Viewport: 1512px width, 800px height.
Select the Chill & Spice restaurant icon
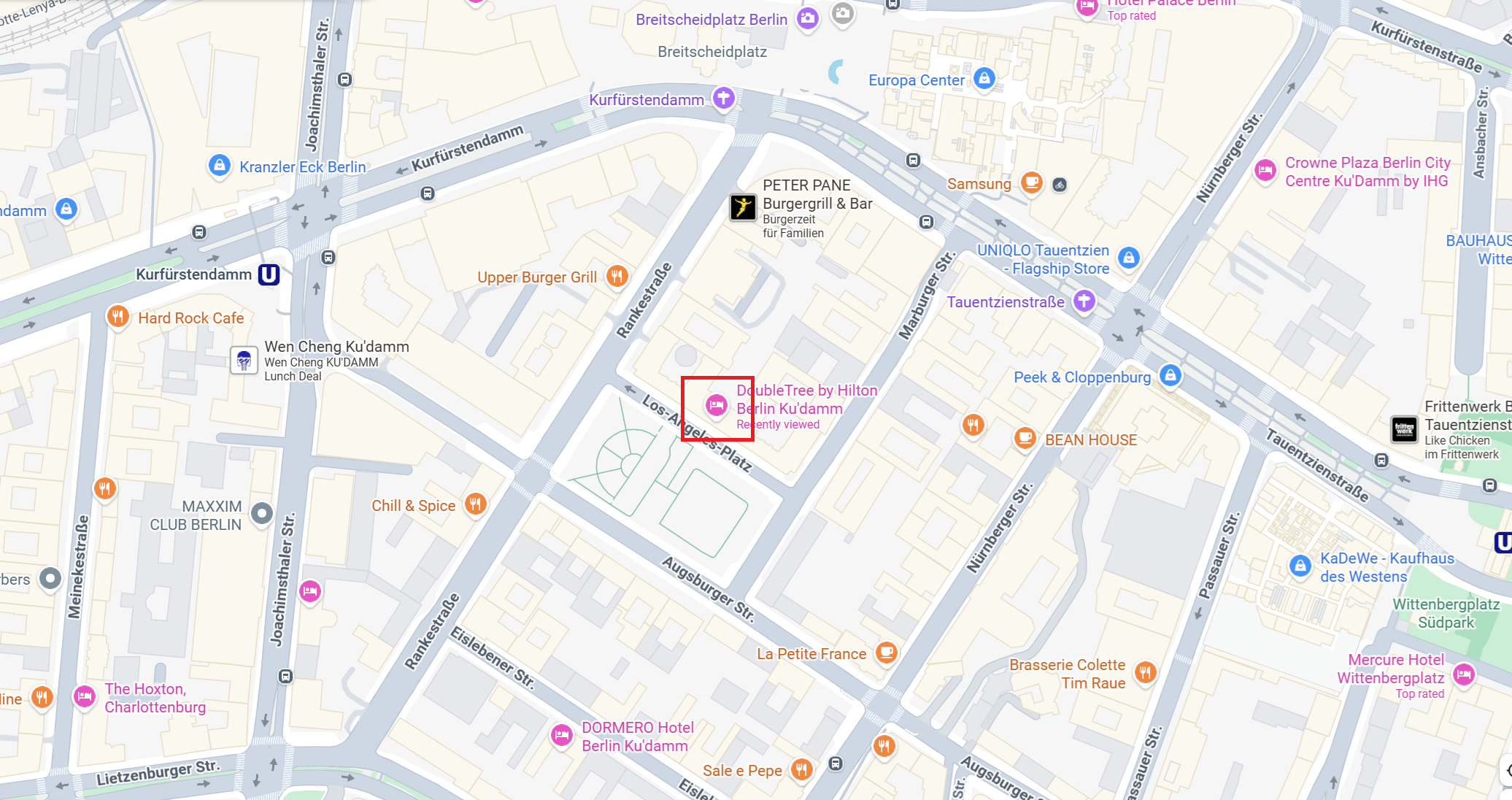tap(475, 504)
